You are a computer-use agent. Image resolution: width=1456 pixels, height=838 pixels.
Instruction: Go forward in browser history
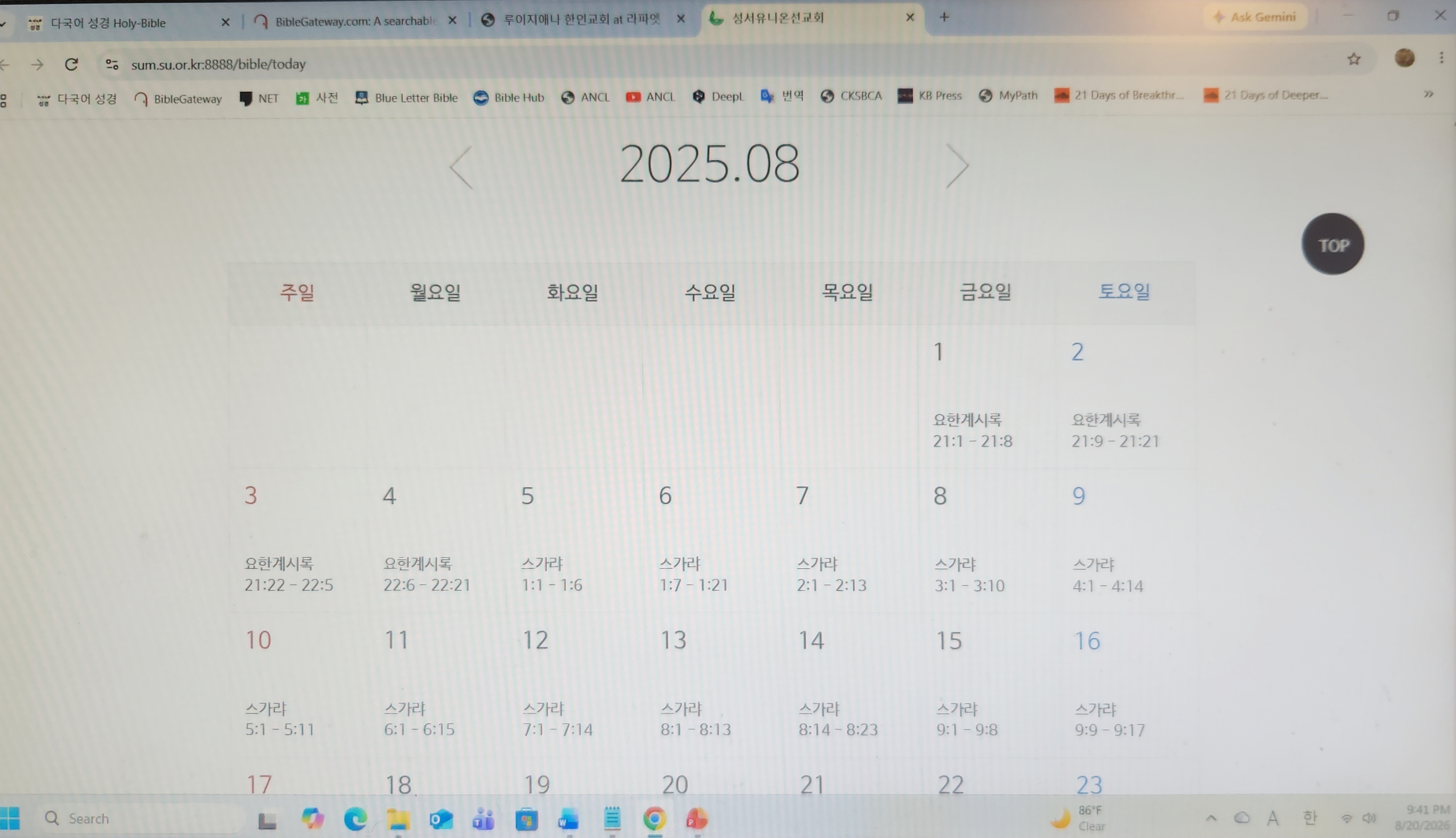37,65
